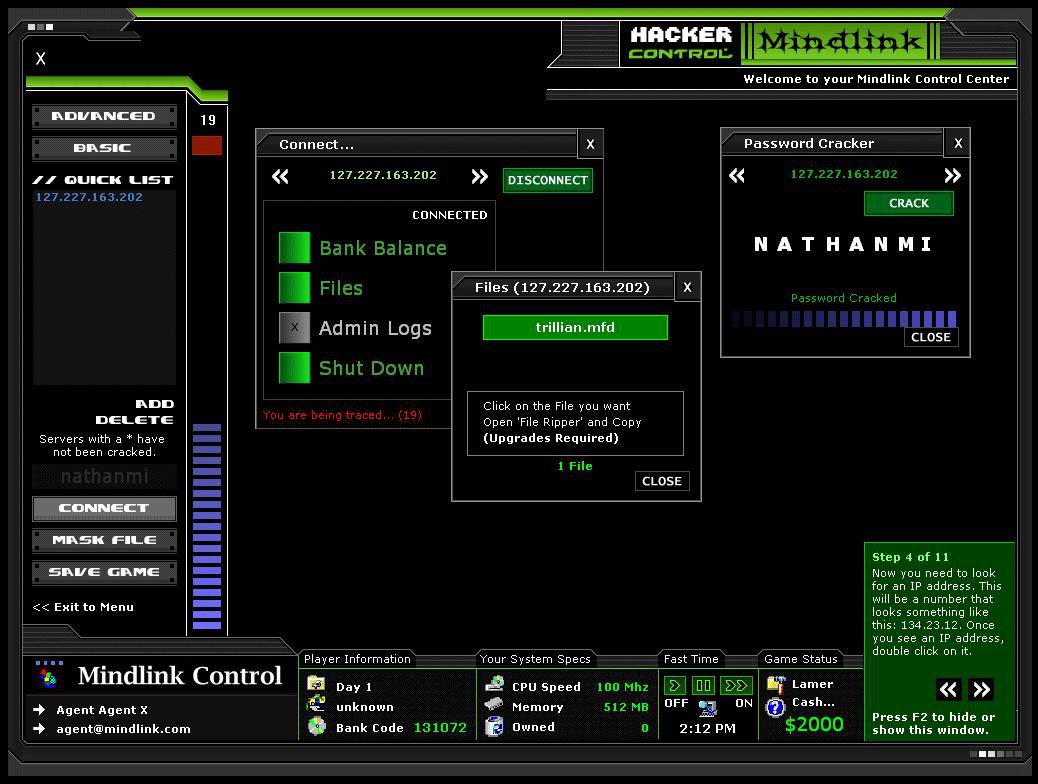Click the computer icon under Fast Time
Image resolution: width=1038 pixels, height=784 pixels.
708,709
